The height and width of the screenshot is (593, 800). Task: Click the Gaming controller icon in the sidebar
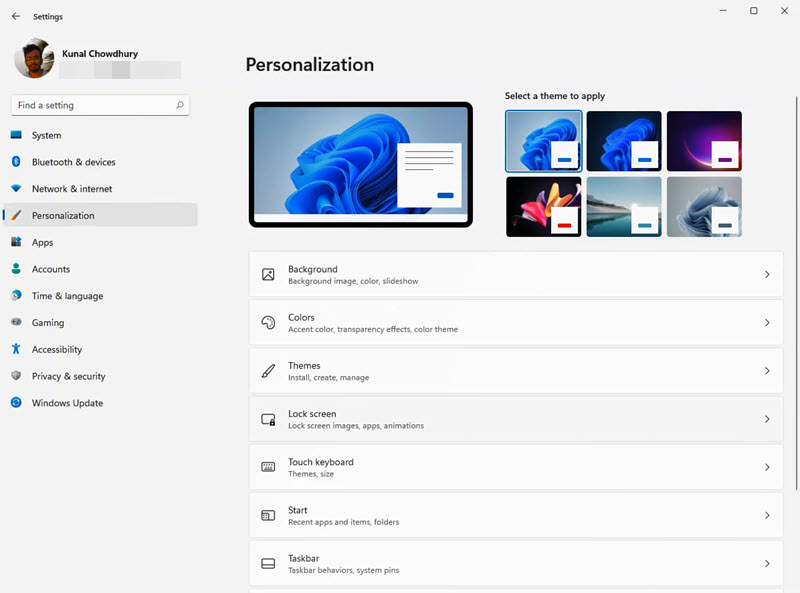pos(16,322)
